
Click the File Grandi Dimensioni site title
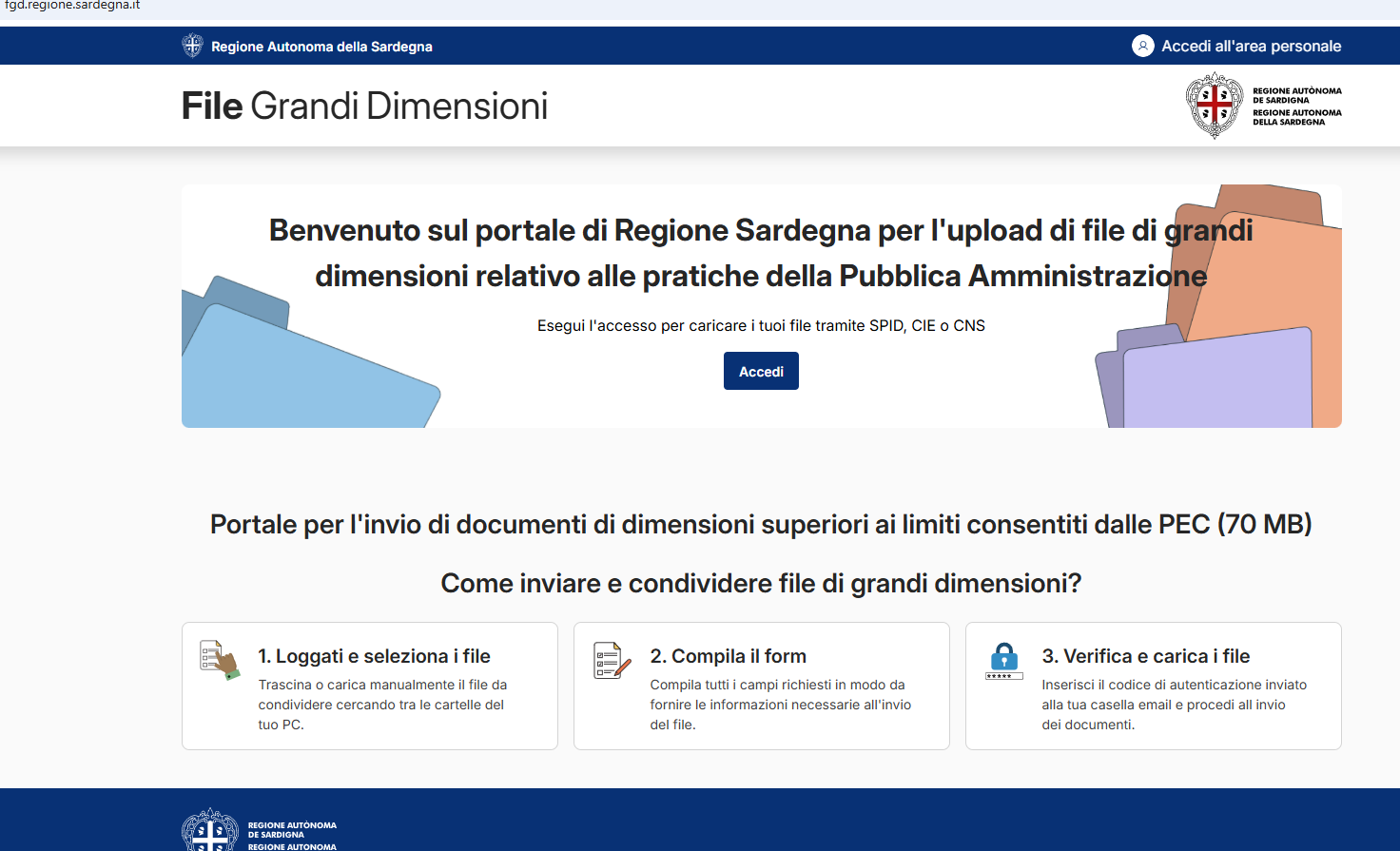[x=364, y=106]
